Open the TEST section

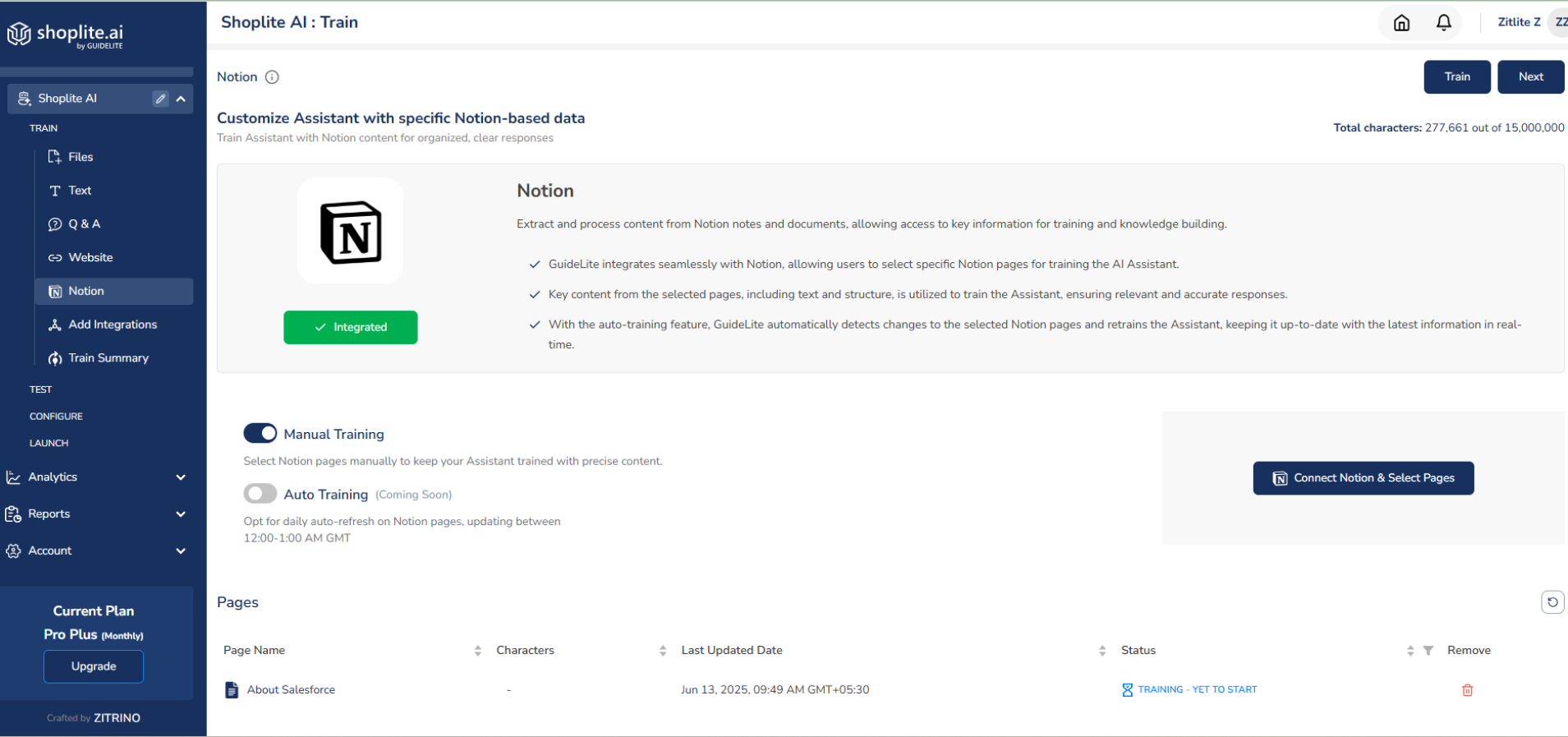click(x=41, y=389)
